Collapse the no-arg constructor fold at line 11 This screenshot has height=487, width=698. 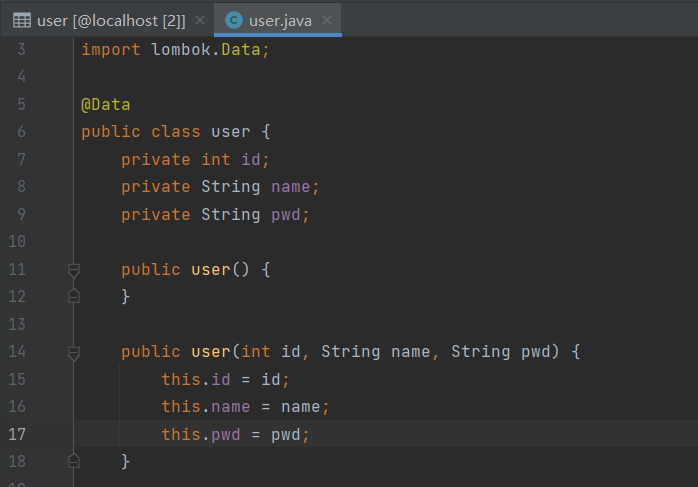coord(74,270)
